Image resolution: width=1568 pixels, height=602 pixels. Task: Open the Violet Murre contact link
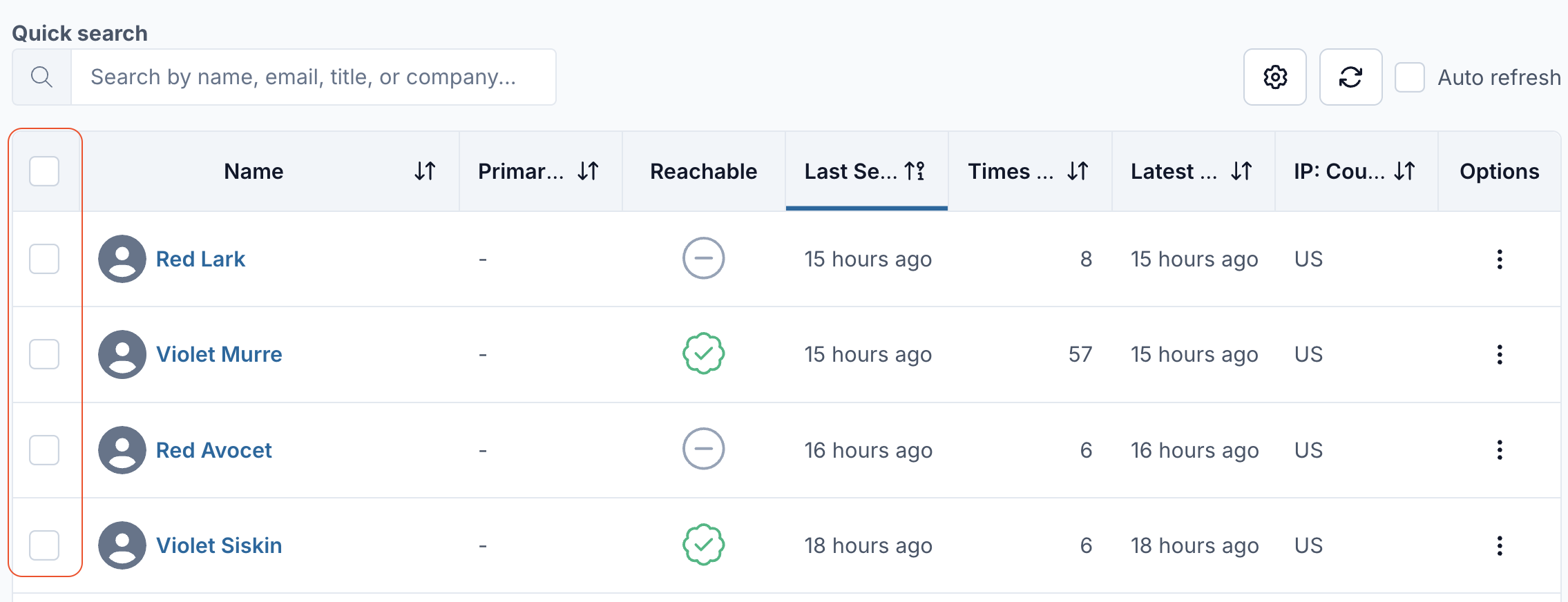219,354
